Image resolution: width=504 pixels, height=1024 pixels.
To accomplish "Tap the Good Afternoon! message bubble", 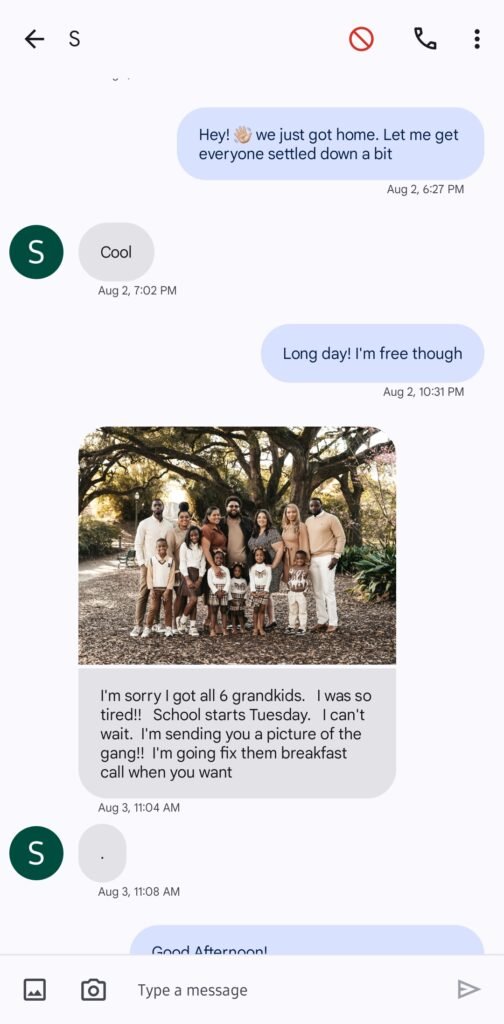I will click(307, 940).
